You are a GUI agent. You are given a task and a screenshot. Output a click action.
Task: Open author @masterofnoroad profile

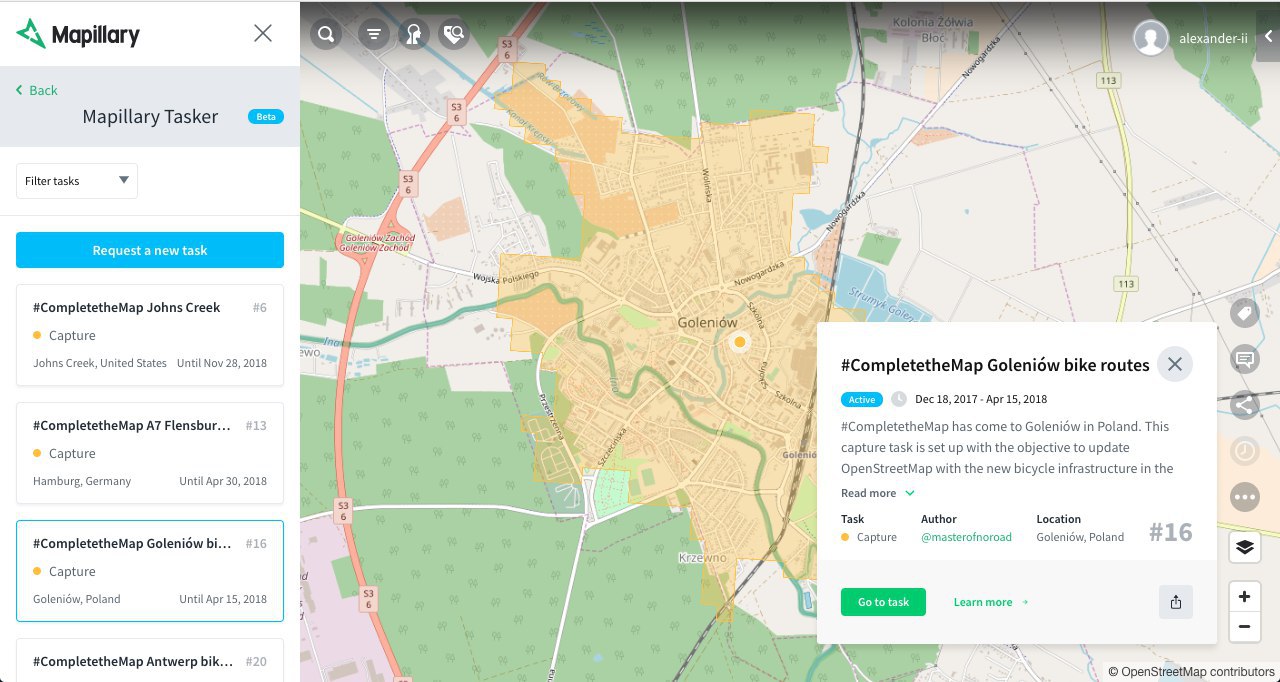coord(966,537)
